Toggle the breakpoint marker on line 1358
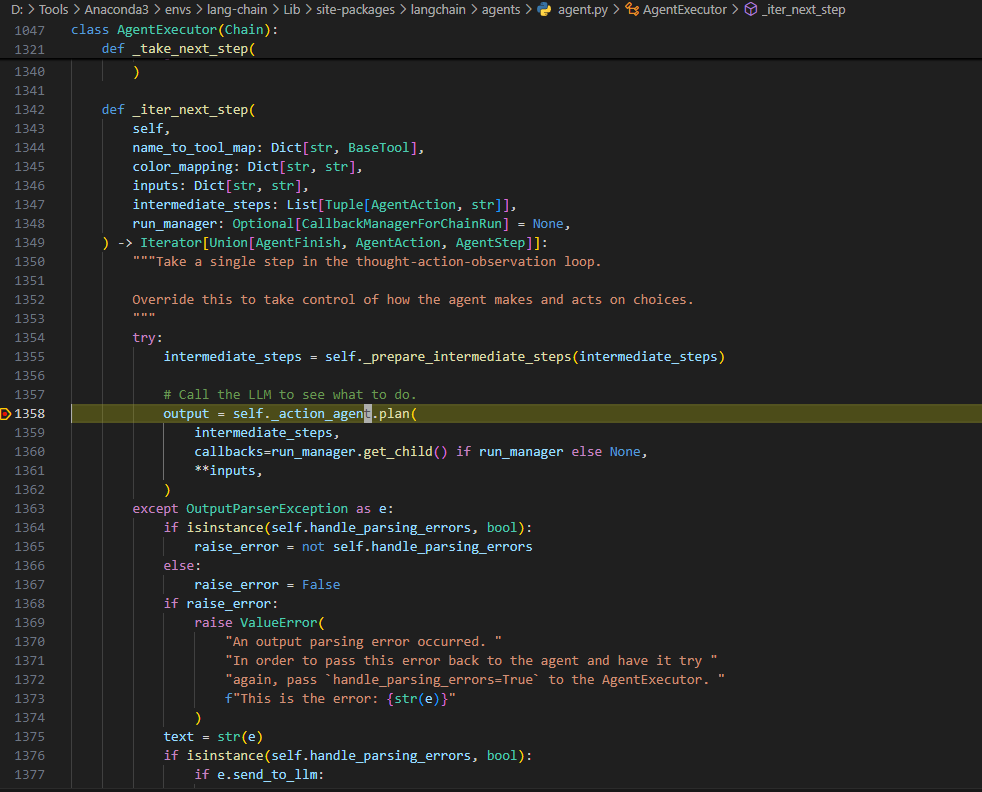The image size is (982, 792). [x=6, y=414]
